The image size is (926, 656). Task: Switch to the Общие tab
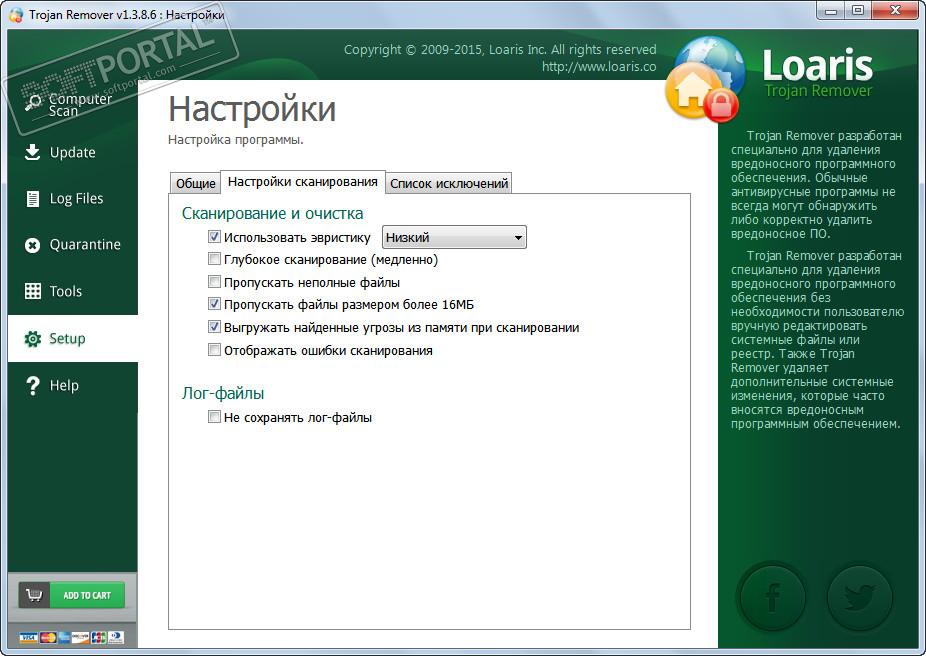(195, 183)
